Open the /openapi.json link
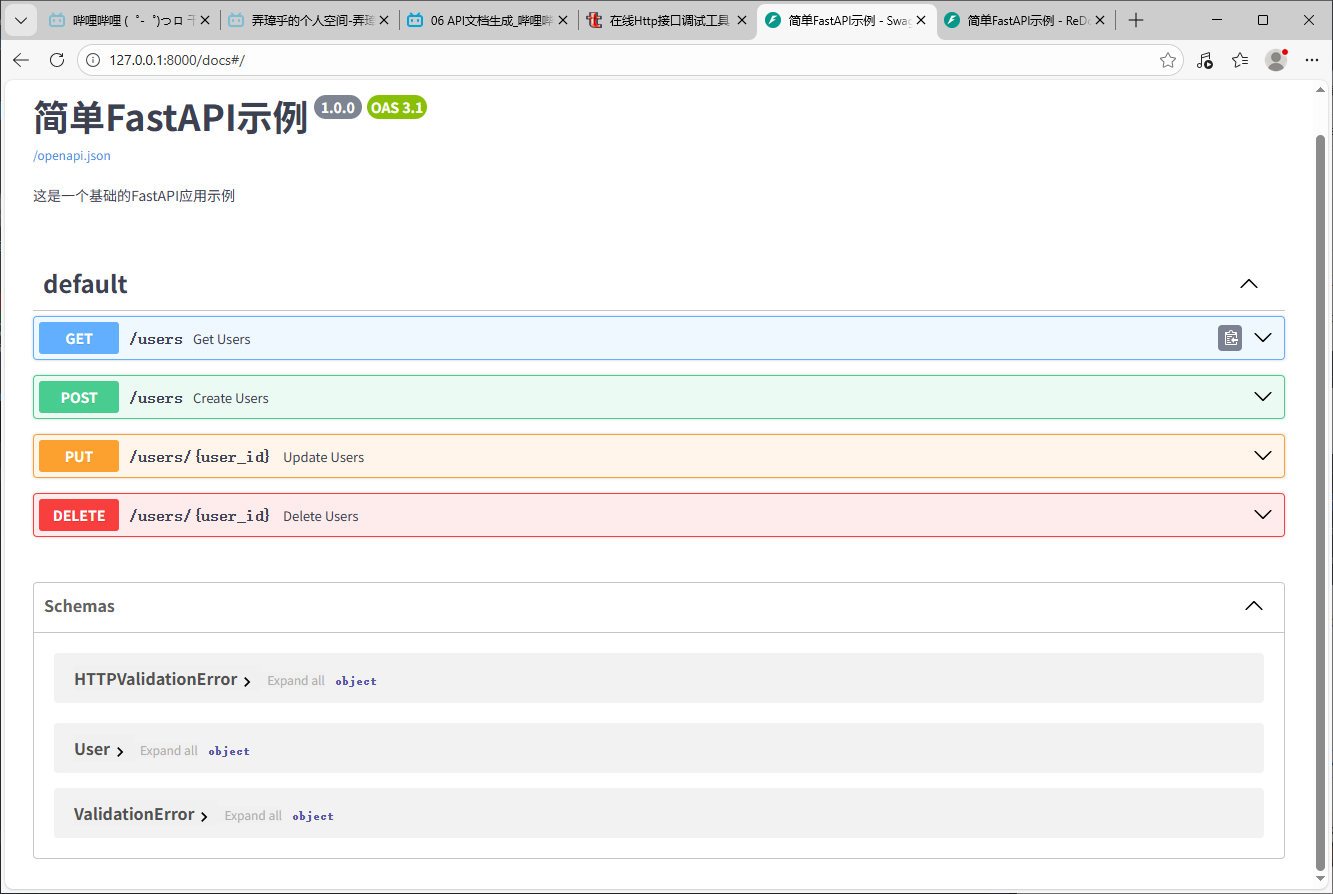Viewport: 1333px width, 894px height. point(72,156)
